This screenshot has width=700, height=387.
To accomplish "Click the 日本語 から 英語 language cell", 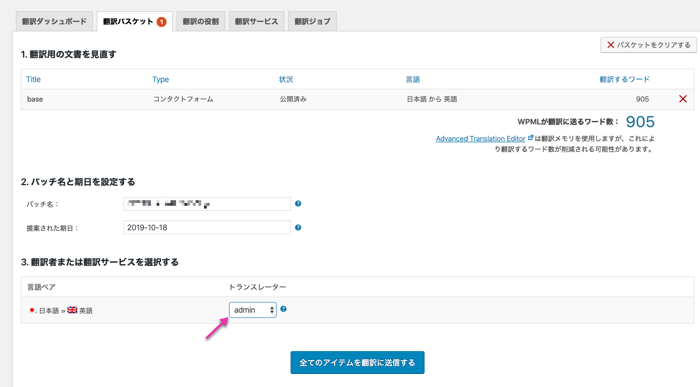I will click(x=432, y=99).
